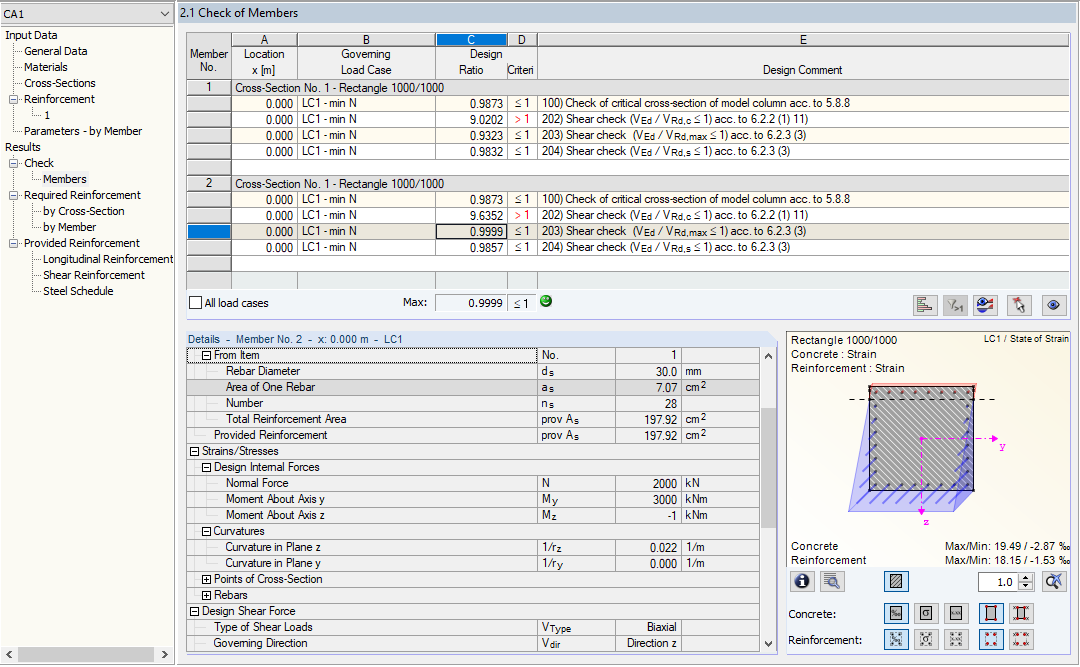Toggle reinforcement rebar points icon
The width and height of the screenshot is (1080, 667).
point(990,639)
